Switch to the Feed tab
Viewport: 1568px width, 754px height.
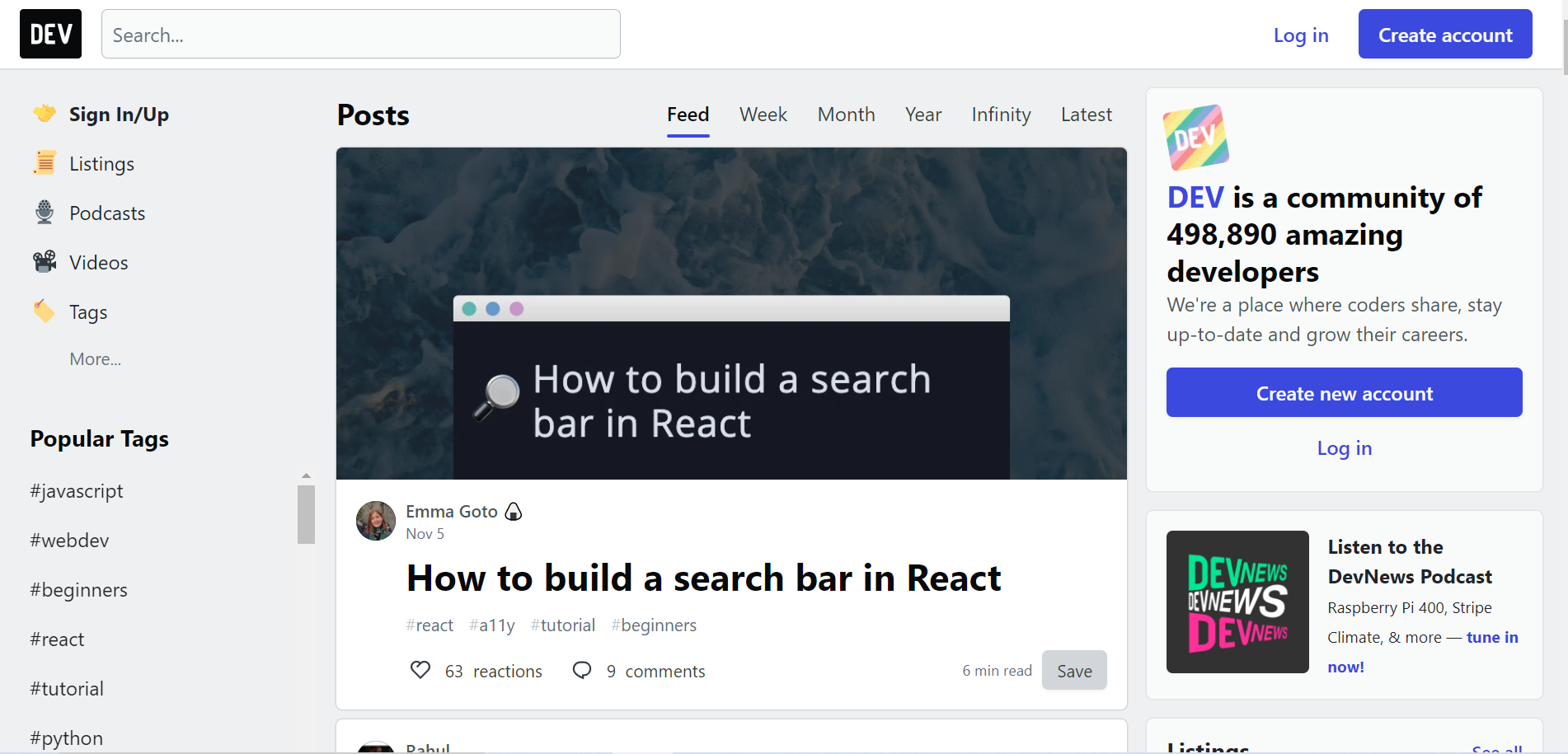pos(688,115)
